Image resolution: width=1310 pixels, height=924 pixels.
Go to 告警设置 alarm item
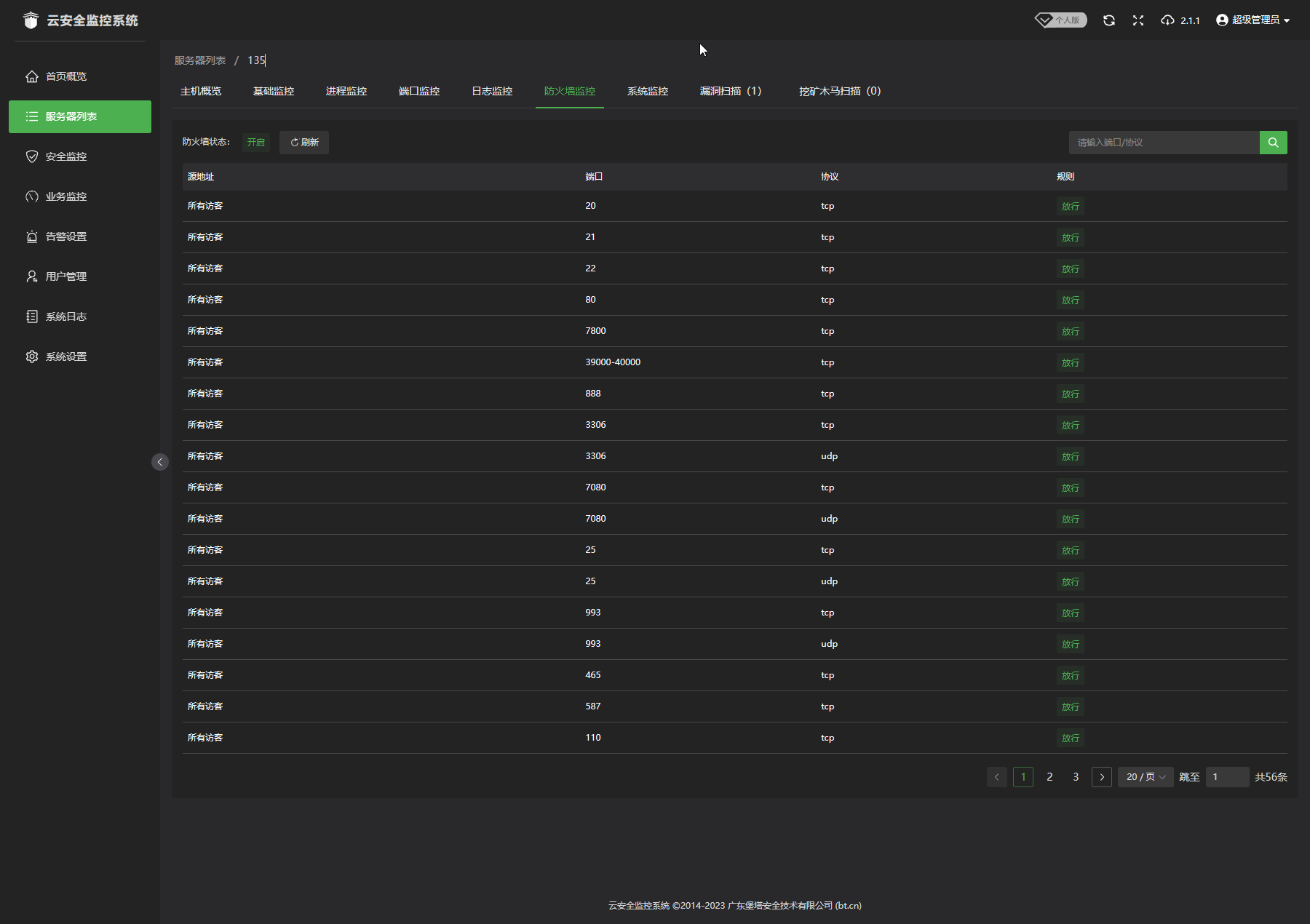tap(65, 236)
